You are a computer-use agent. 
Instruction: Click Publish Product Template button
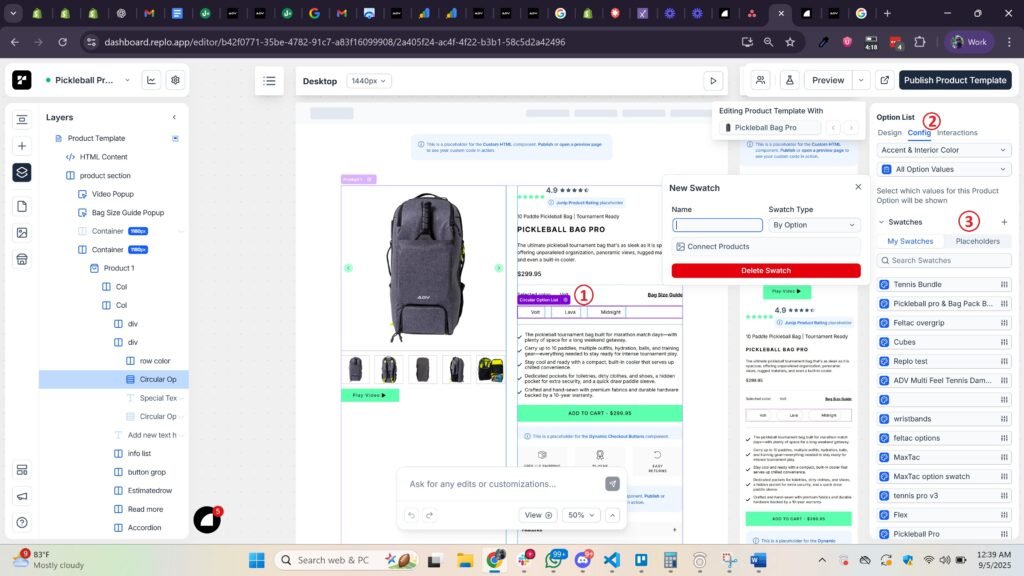click(954, 80)
